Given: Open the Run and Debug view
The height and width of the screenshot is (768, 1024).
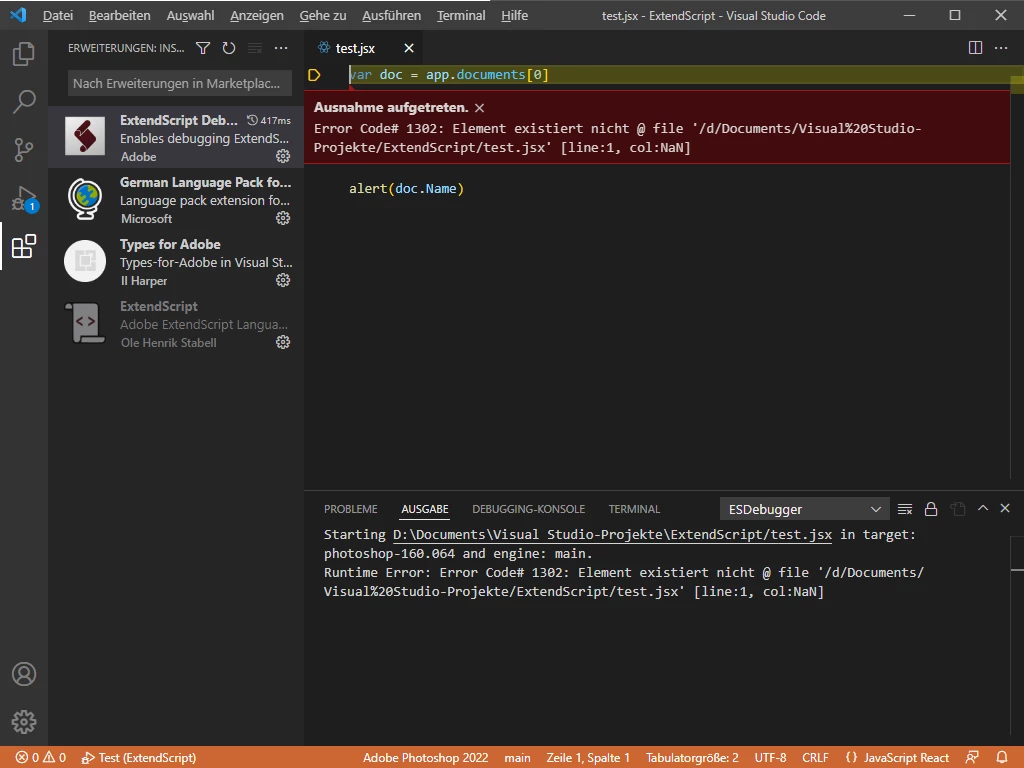Looking at the screenshot, I should [24, 198].
